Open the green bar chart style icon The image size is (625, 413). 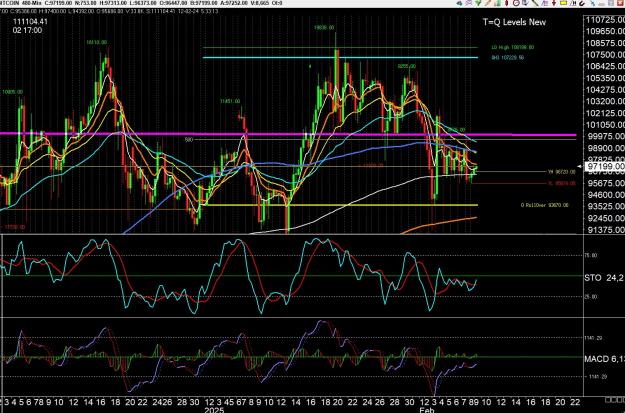click(497, 3)
